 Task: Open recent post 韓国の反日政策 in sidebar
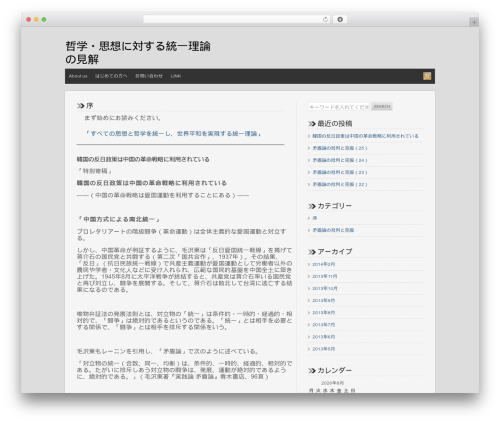pos(365,136)
